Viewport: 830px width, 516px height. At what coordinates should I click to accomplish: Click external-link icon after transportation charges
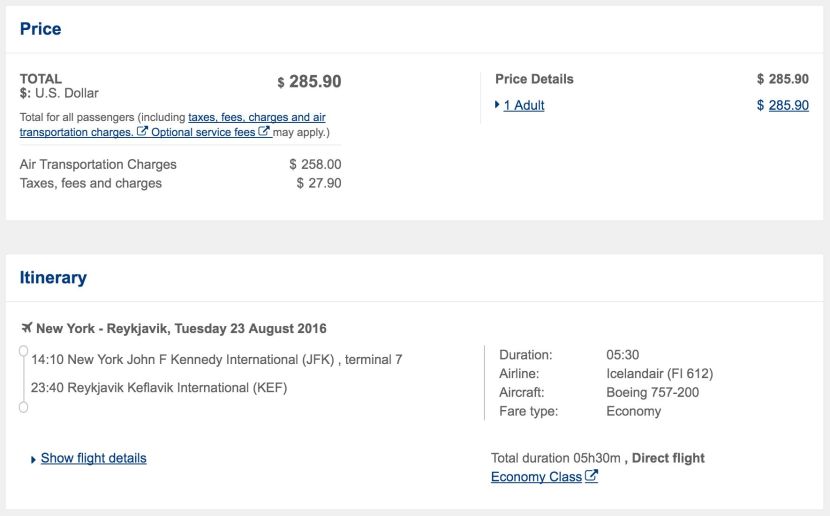[142, 131]
